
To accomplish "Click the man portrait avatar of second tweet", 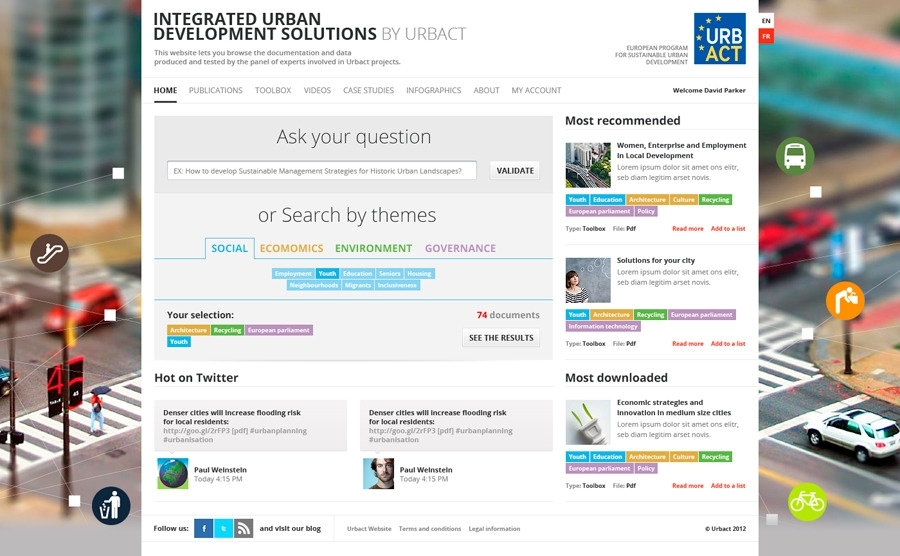I will [379, 473].
